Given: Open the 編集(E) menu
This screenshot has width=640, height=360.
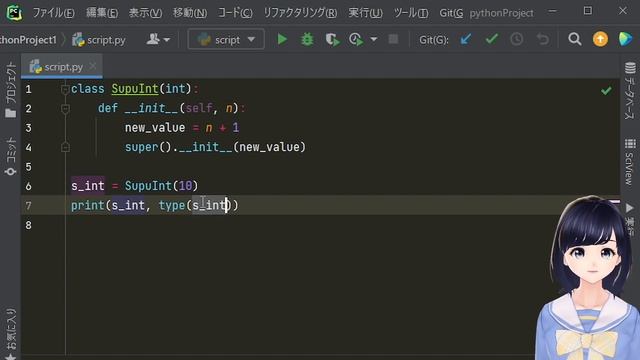Looking at the screenshot, I should pos(102,13).
